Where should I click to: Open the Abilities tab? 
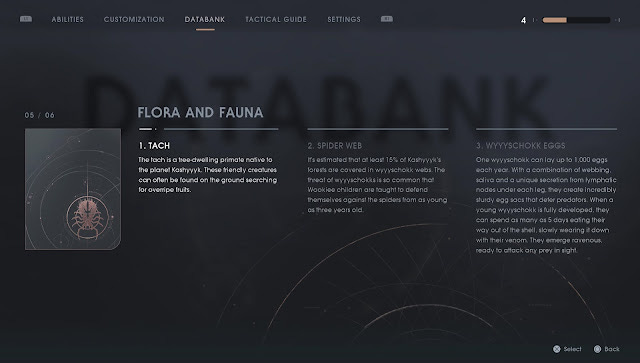(67, 20)
